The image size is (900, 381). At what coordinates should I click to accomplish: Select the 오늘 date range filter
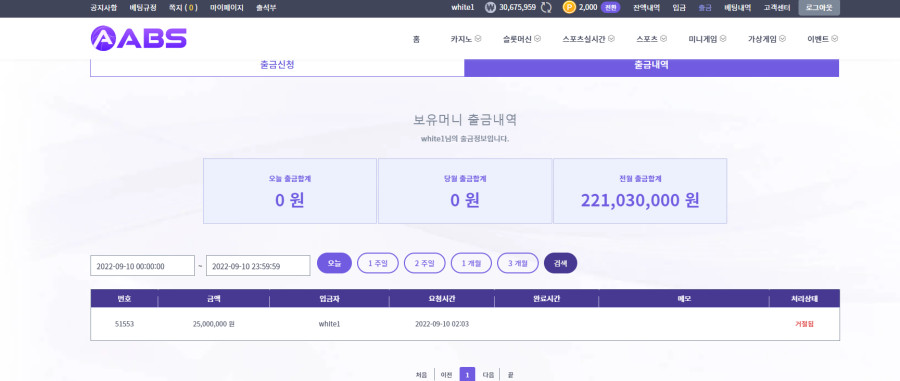pyautogui.click(x=334, y=263)
